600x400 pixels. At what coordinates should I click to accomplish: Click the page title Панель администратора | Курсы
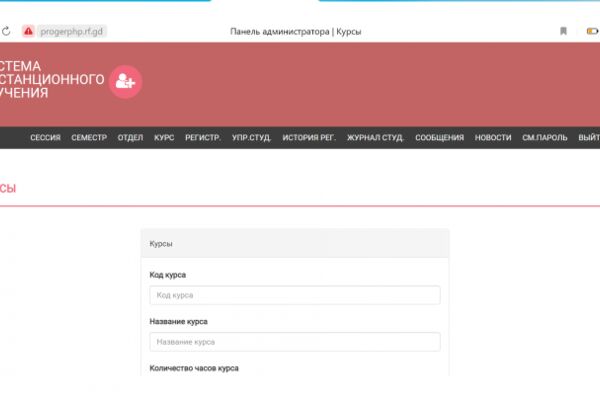coord(296,31)
